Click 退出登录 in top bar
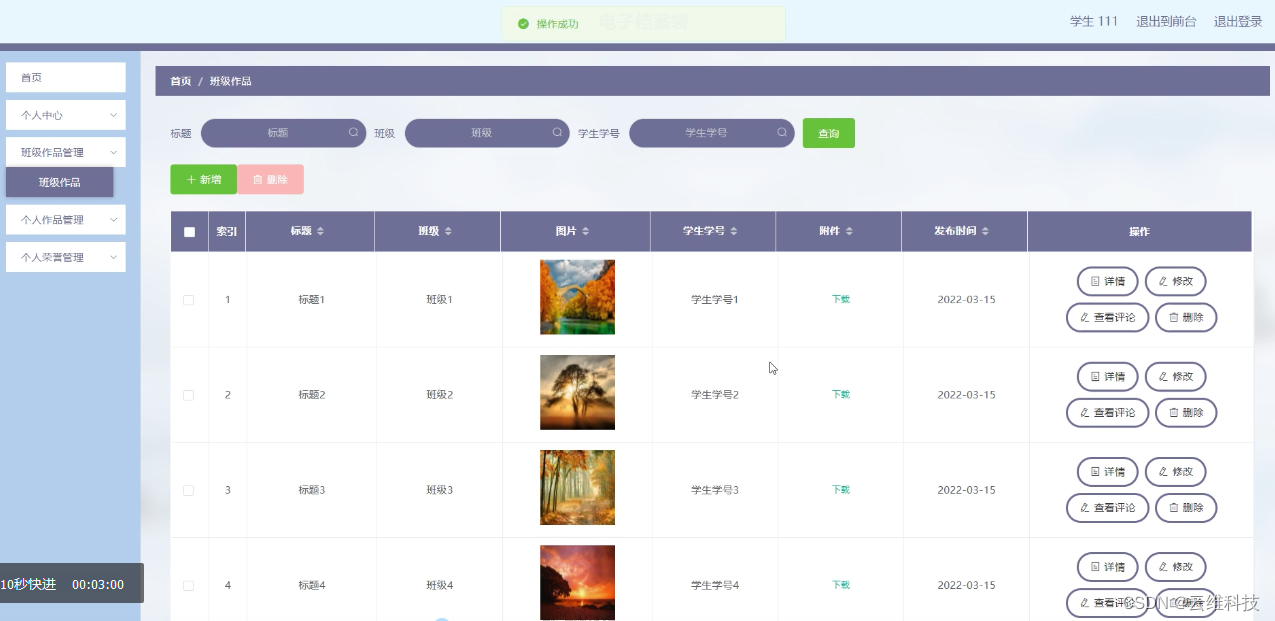The image size is (1275, 621). click(1238, 21)
